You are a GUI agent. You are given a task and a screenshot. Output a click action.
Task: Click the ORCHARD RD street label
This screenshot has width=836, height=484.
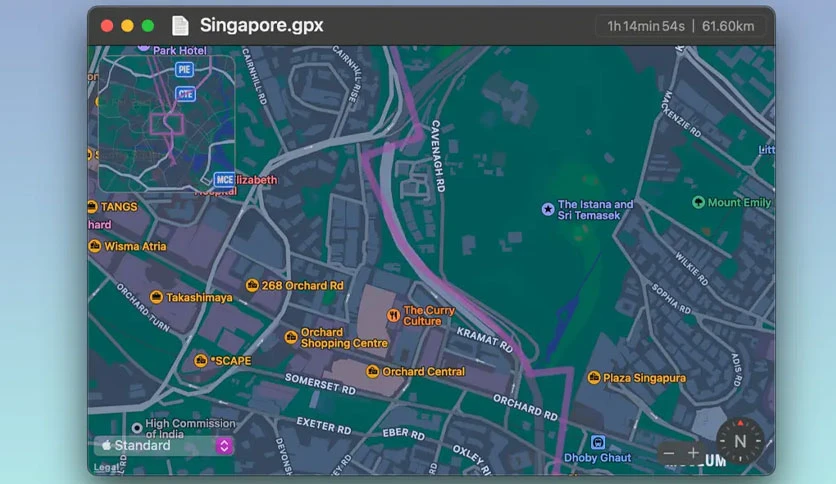pyautogui.click(x=525, y=407)
